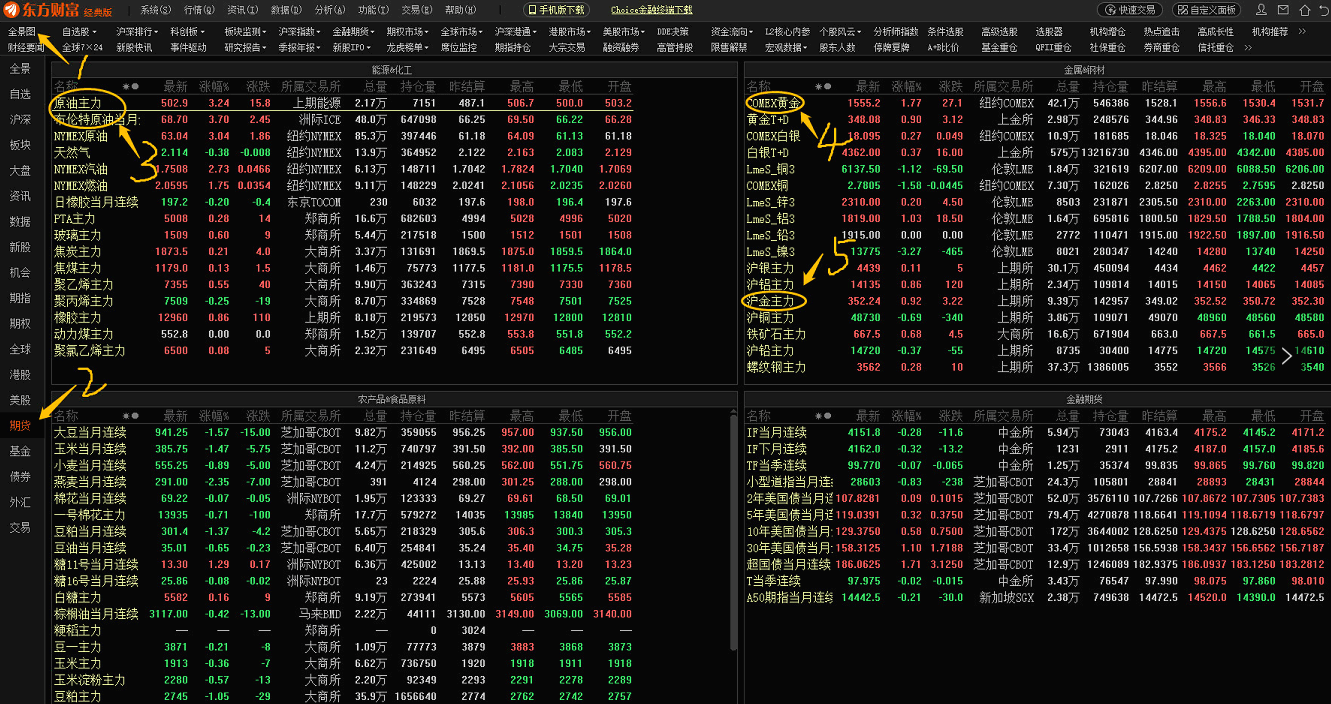Open 快速交易 quick trade button
Viewport: 1331px width, 704px height.
1130,10
